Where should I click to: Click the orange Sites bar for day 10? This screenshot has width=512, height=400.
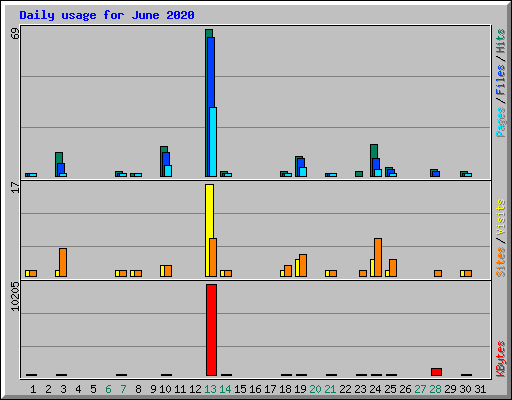tap(168, 271)
